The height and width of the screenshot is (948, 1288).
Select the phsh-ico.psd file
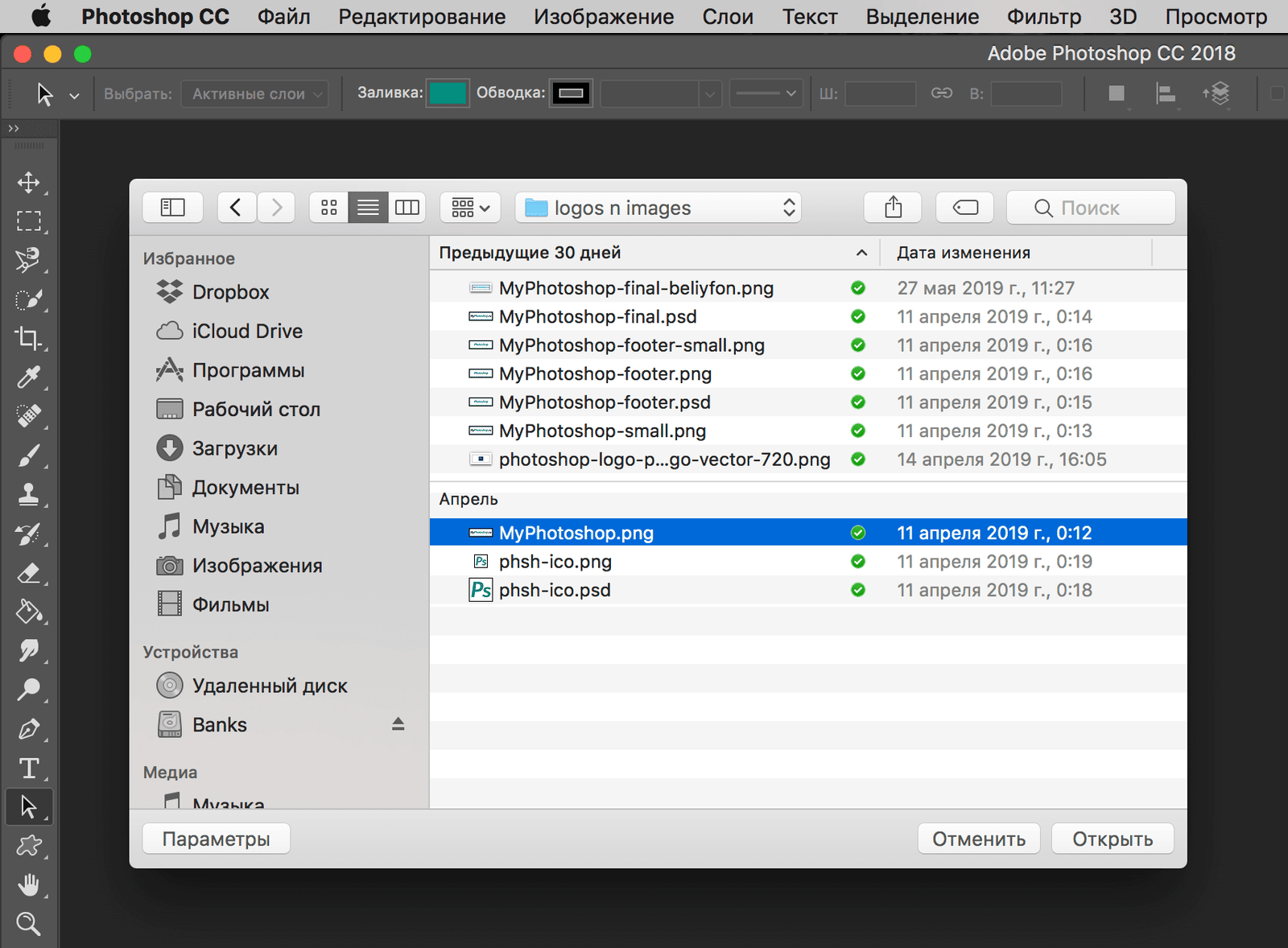tap(555, 590)
